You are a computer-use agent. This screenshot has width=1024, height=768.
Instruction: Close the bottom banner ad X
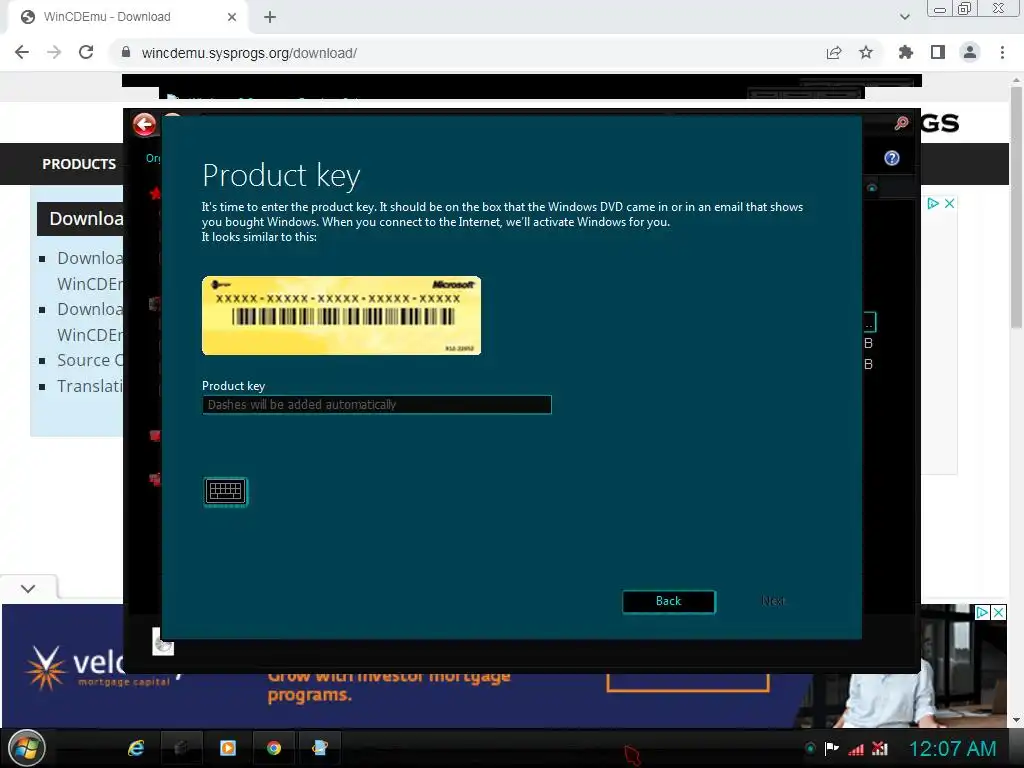point(999,613)
